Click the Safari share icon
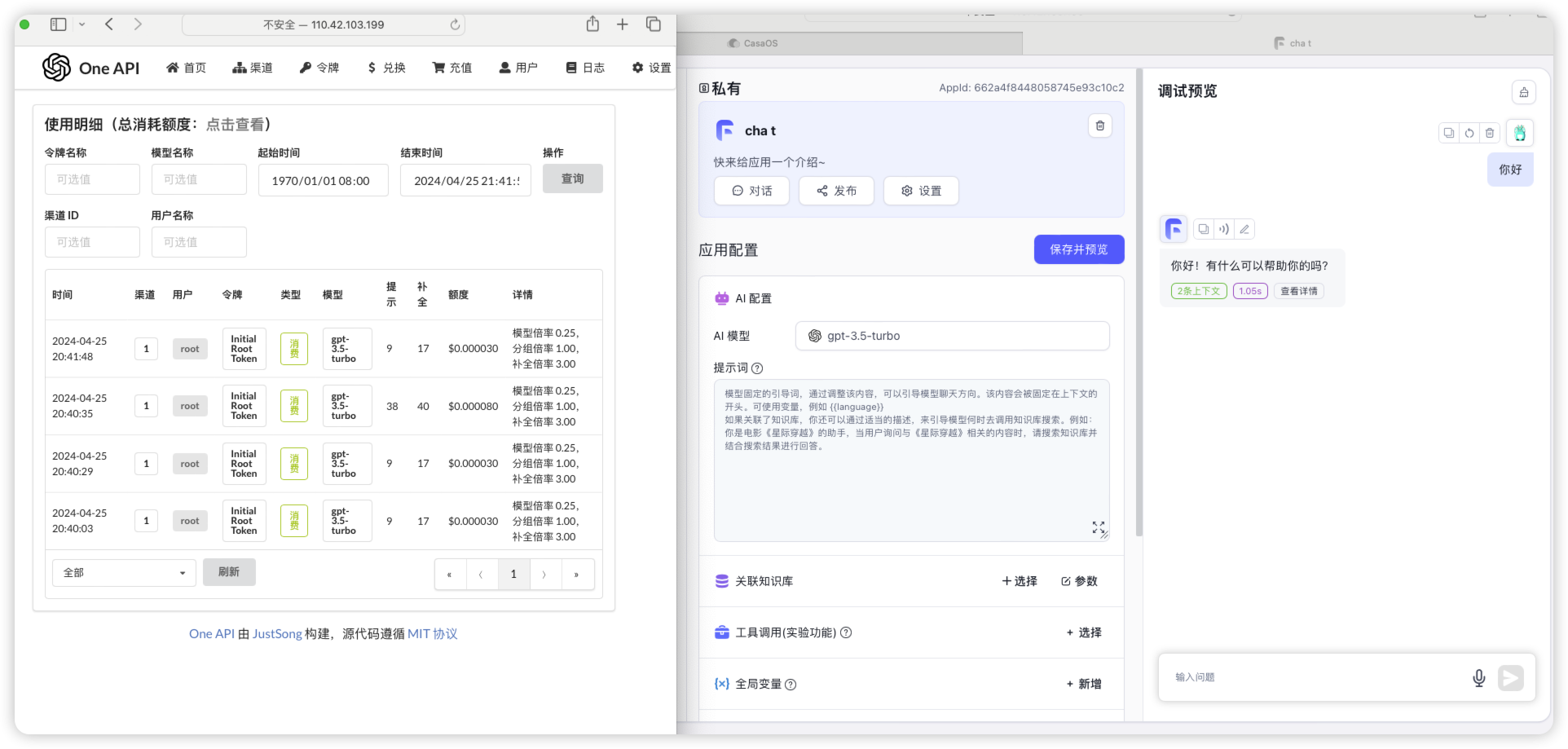The height and width of the screenshot is (749, 1568). [x=592, y=24]
